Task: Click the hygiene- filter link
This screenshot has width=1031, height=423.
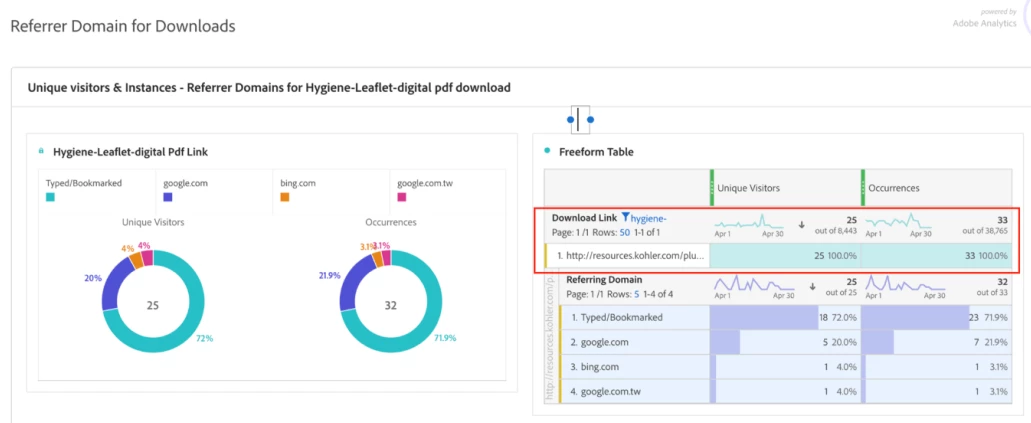Action: click(x=650, y=218)
